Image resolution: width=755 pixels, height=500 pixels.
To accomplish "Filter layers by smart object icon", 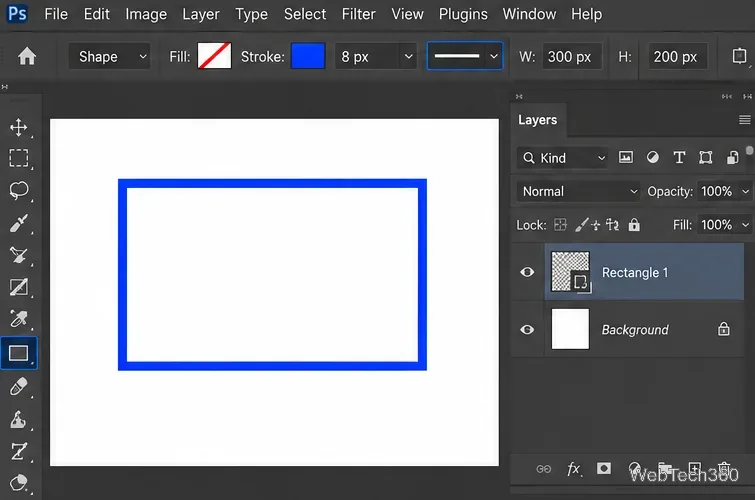I will [732, 158].
